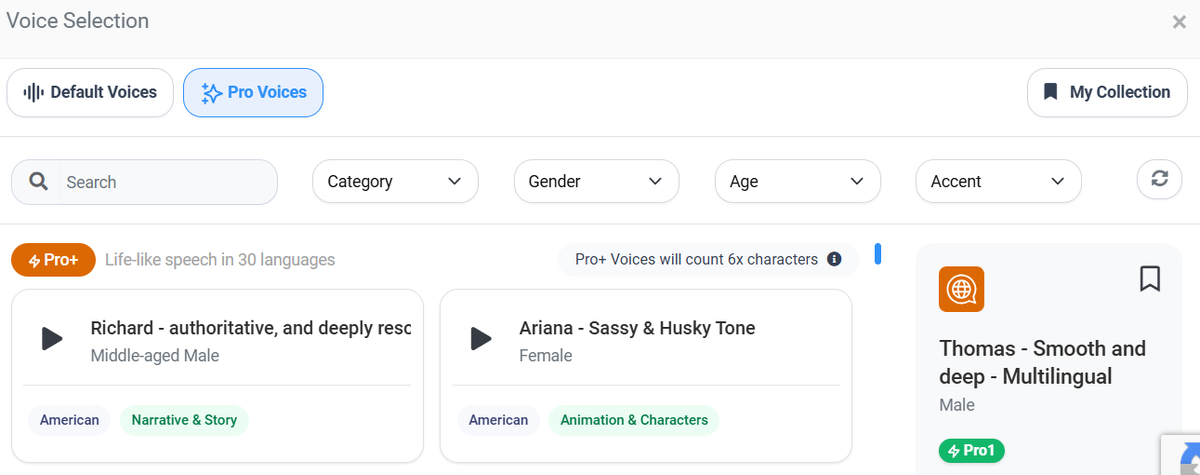This screenshot has height=475, width=1200.
Task: Bookmark the Thomas voice
Action: [1150, 278]
